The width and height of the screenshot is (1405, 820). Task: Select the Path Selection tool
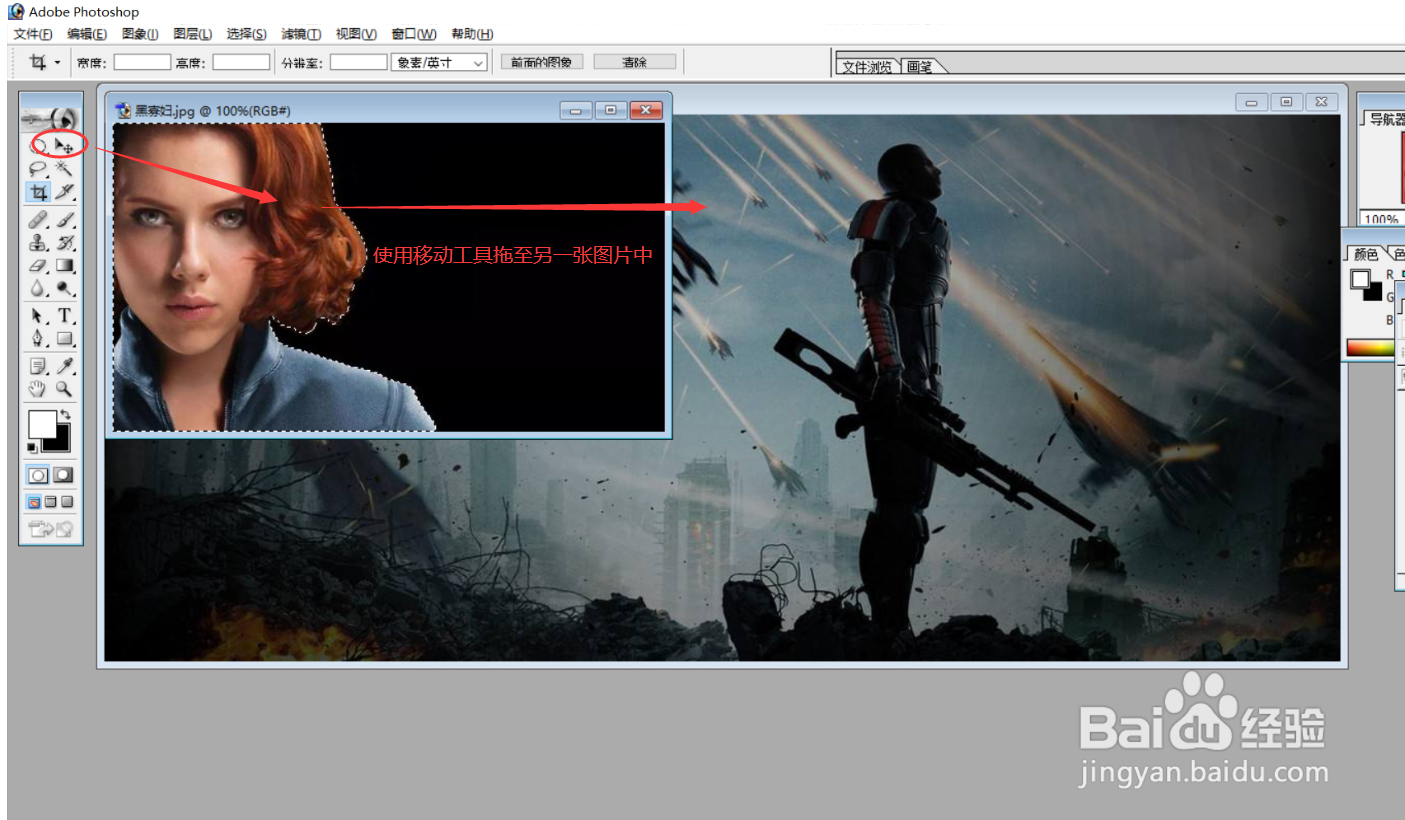[38, 316]
